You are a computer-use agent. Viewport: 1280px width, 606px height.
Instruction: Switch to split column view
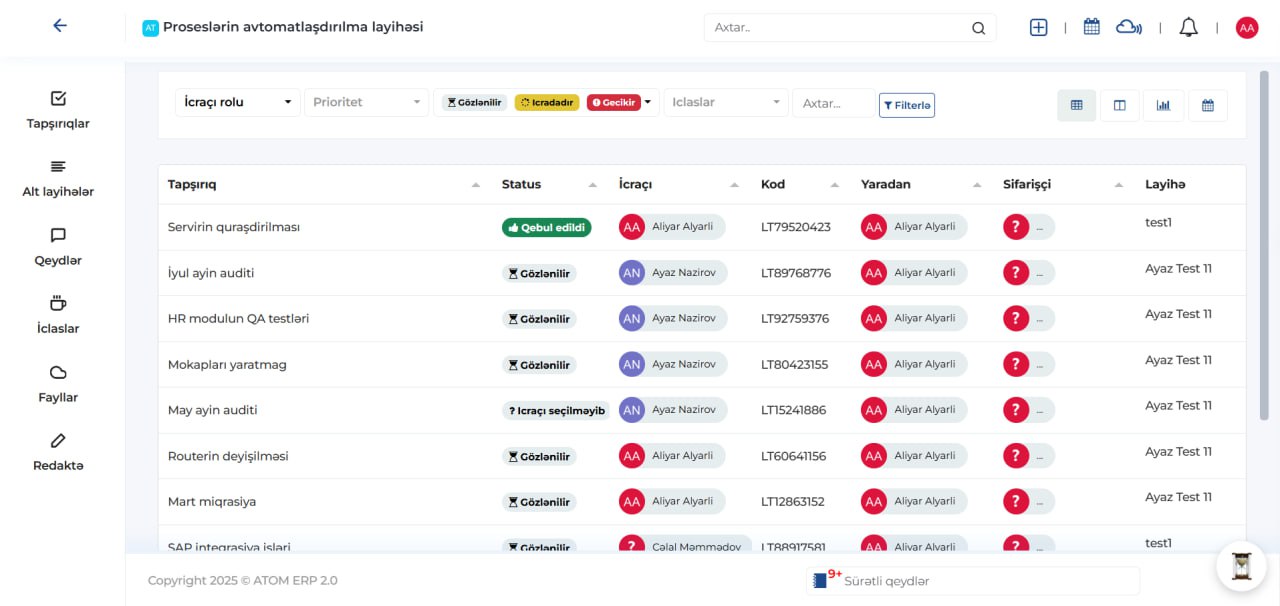(x=1120, y=105)
